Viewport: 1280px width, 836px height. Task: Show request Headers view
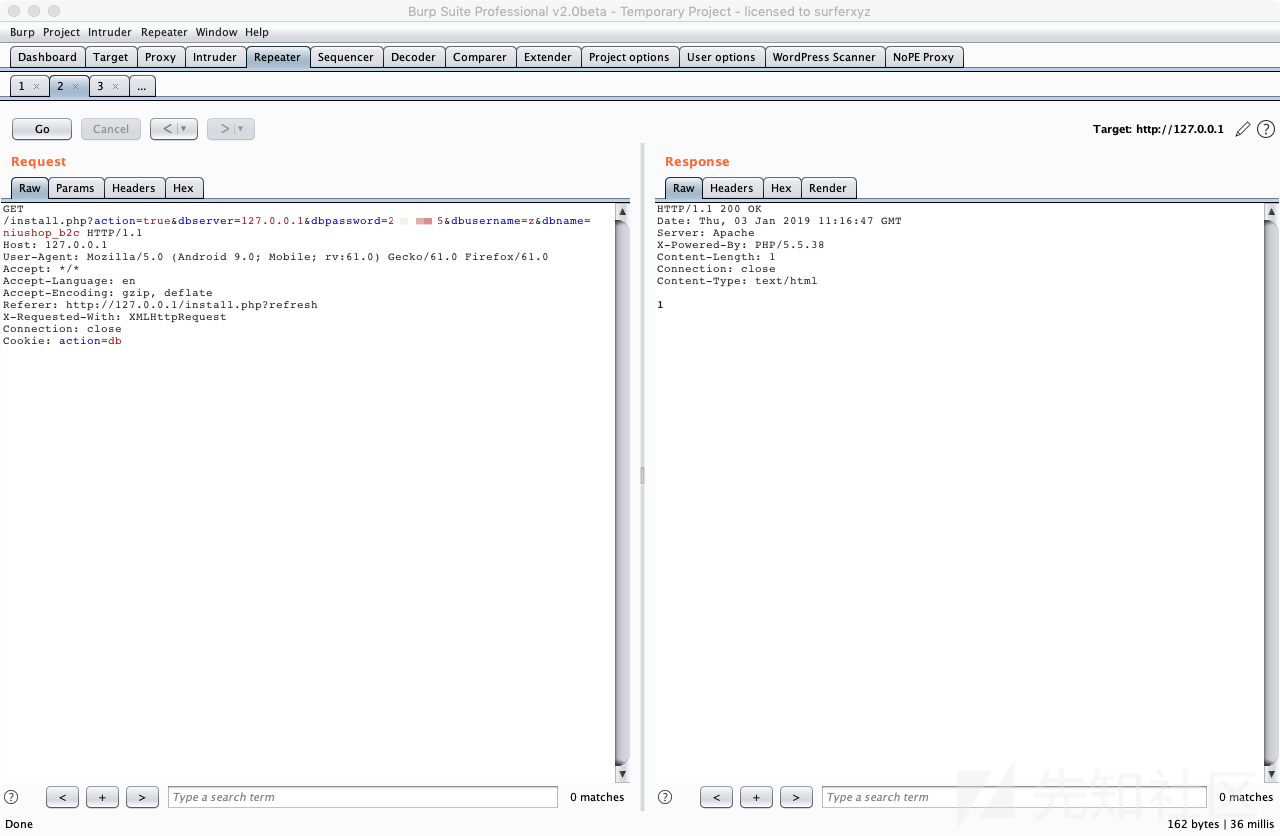(x=134, y=188)
